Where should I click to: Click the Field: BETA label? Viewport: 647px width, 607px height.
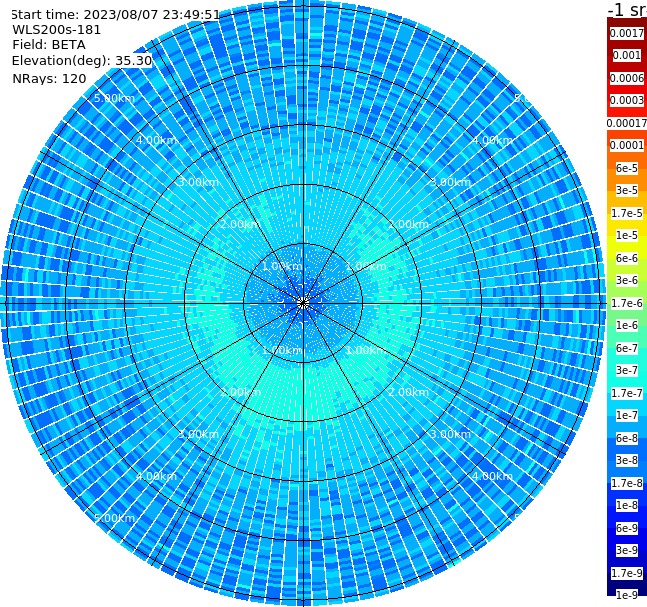pos(49,45)
